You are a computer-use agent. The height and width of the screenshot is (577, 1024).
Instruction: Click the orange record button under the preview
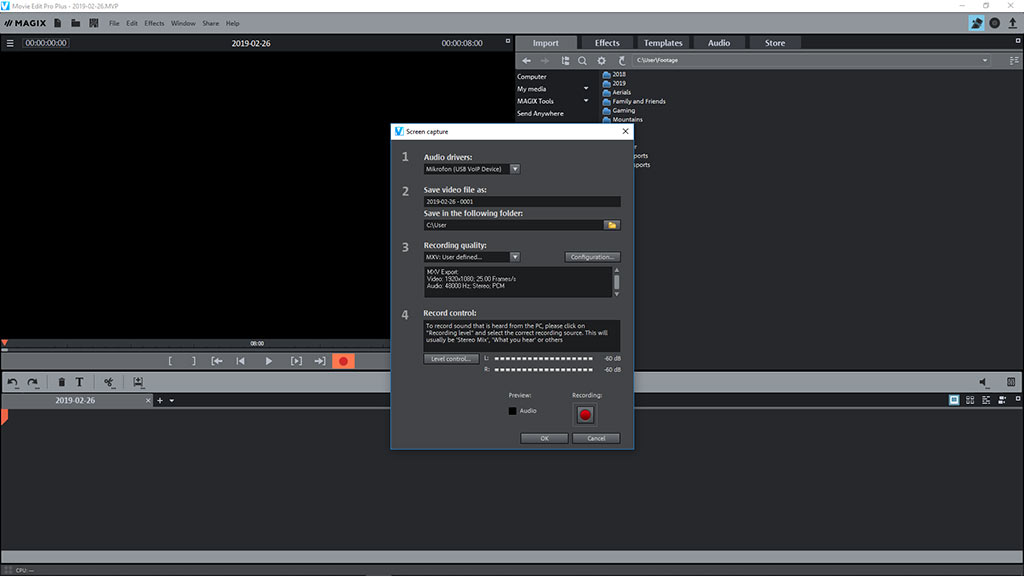(344, 361)
